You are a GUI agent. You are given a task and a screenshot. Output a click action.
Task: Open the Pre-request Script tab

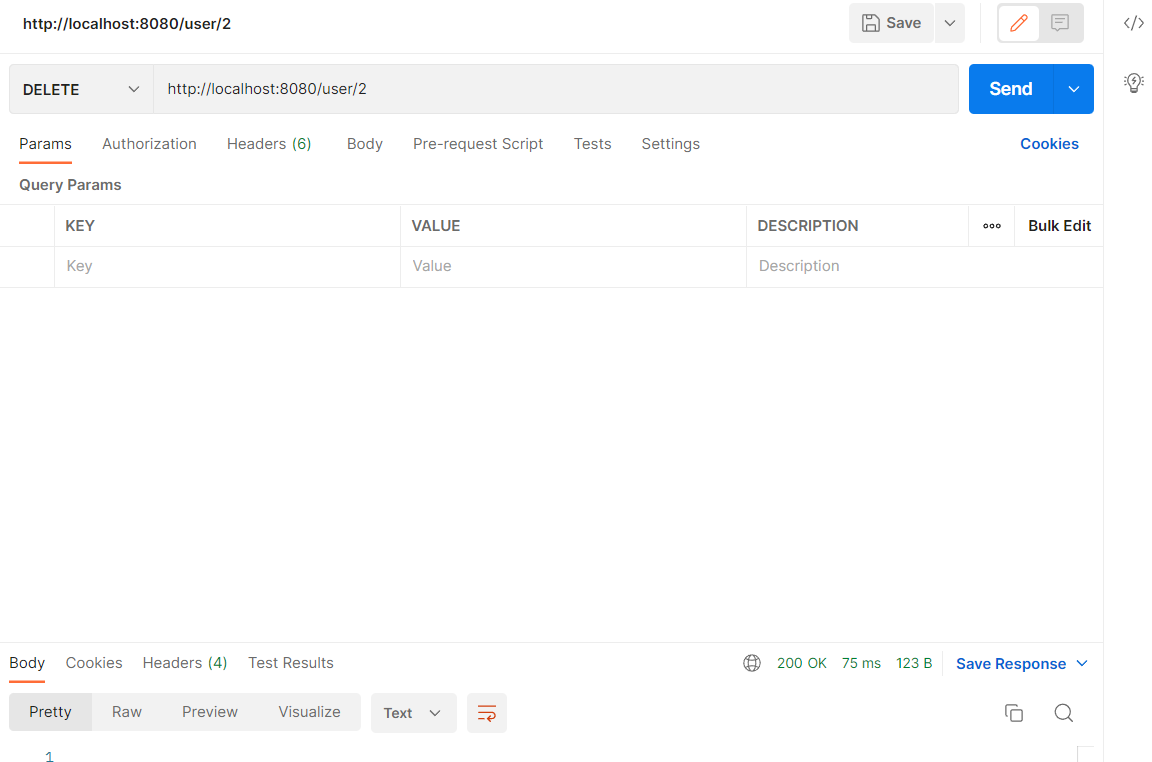(x=478, y=144)
